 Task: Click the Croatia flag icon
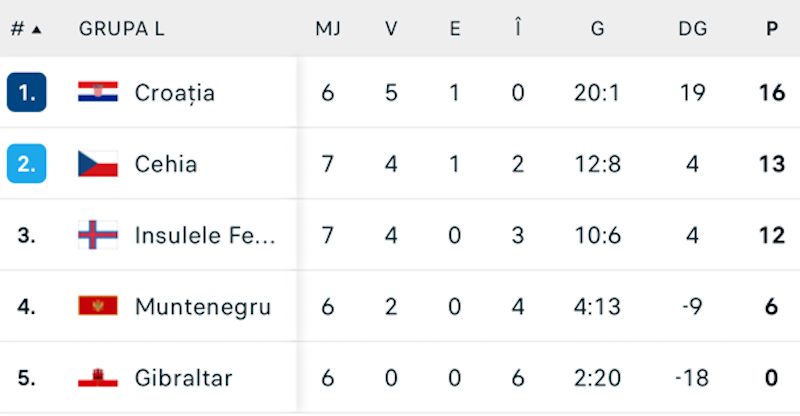tap(98, 93)
